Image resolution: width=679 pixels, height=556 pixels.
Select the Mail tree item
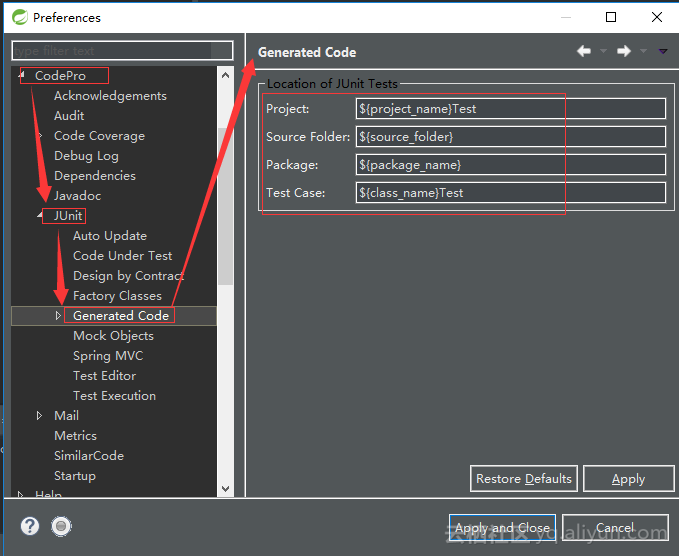pos(66,416)
